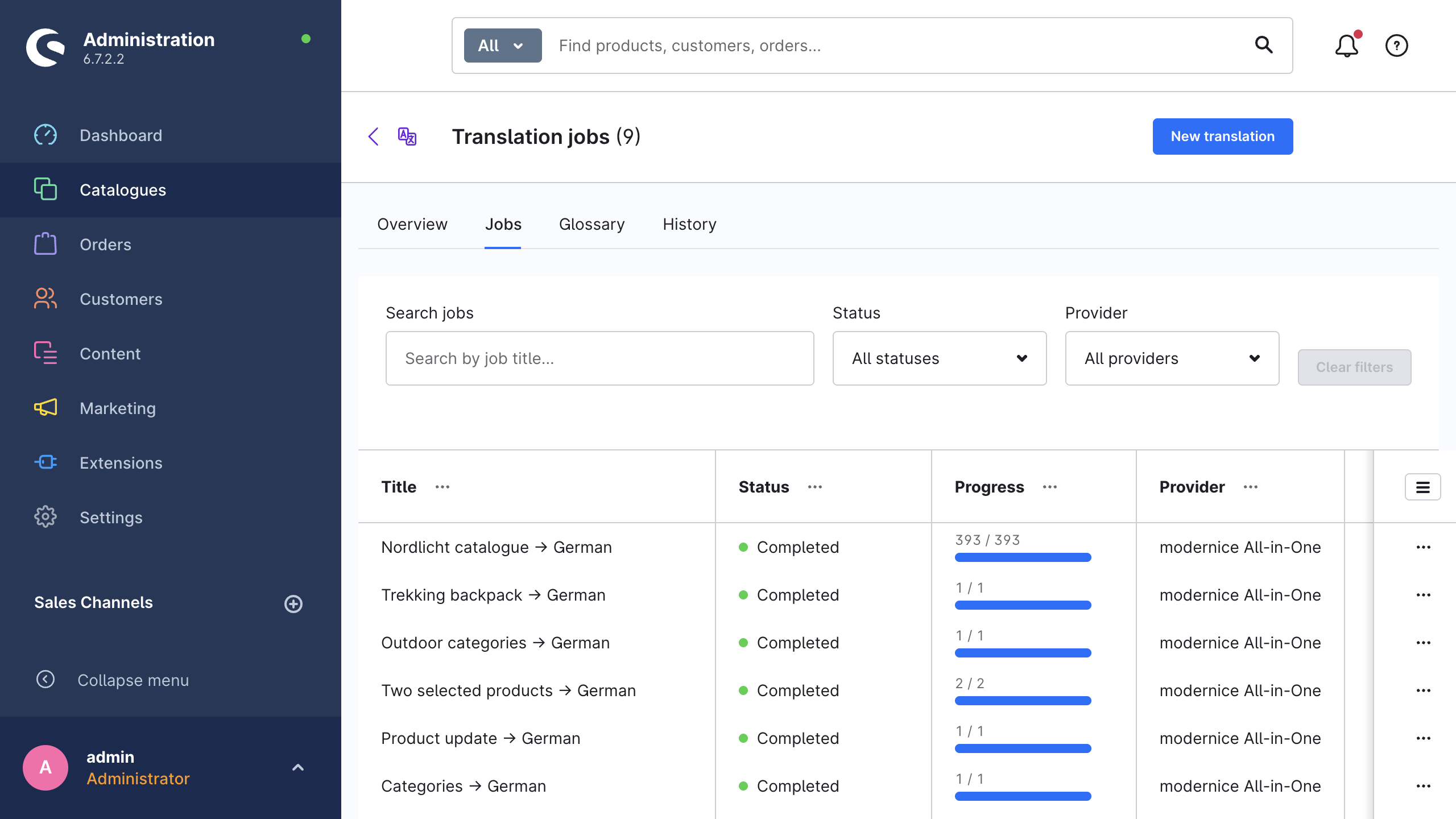Image resolution: width=1456 pixels, height=819 pixels.
Task: Click the Content layout icon
Action: 45,353
